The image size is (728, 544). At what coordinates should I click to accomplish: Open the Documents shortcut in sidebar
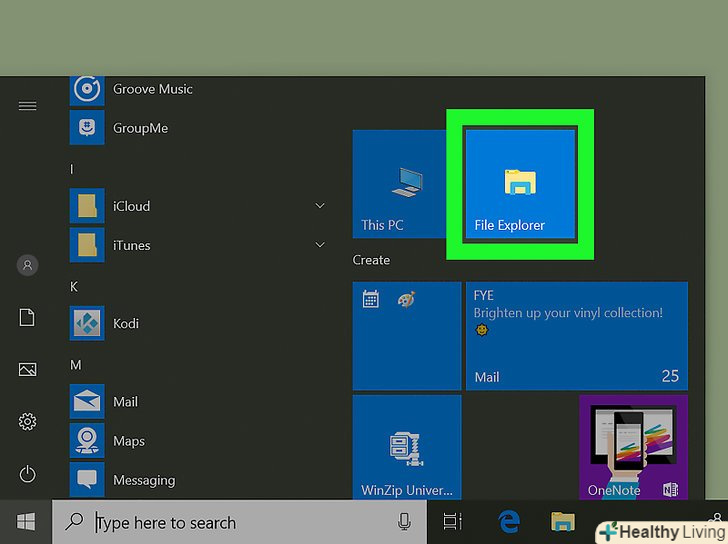tap(28, 317)
